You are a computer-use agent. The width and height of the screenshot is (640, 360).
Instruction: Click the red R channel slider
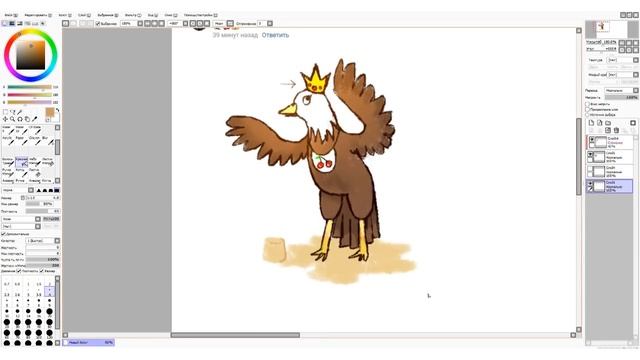pos(29,87)
